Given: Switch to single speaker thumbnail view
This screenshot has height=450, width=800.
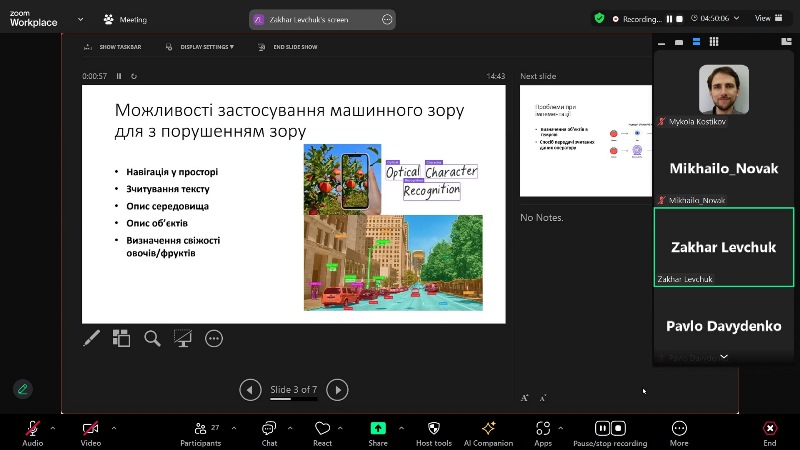Looking at the screenshot, I should tap(679, 42).
